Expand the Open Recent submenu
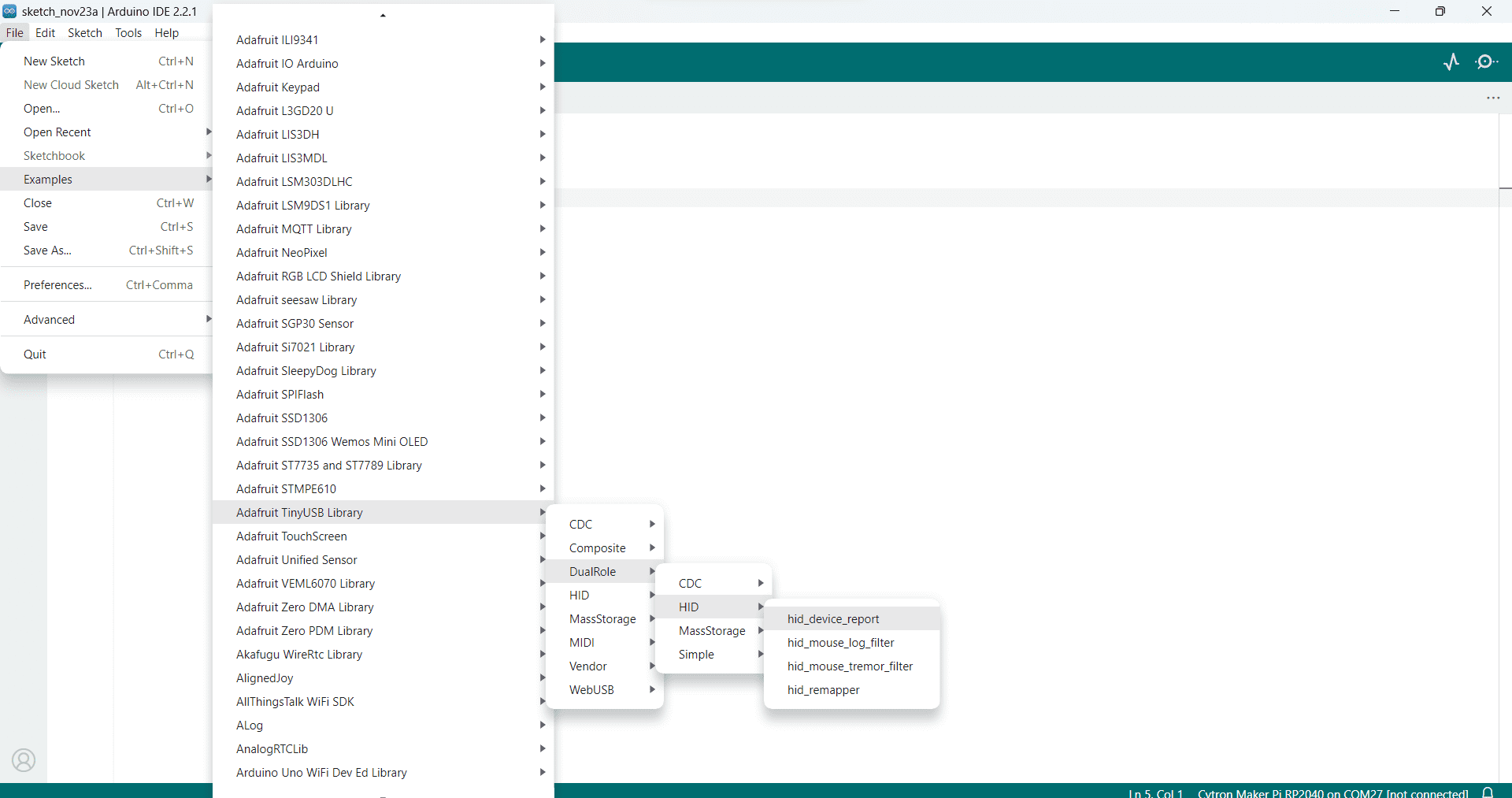Screen dimensions: 1512x798 (106, 132)
